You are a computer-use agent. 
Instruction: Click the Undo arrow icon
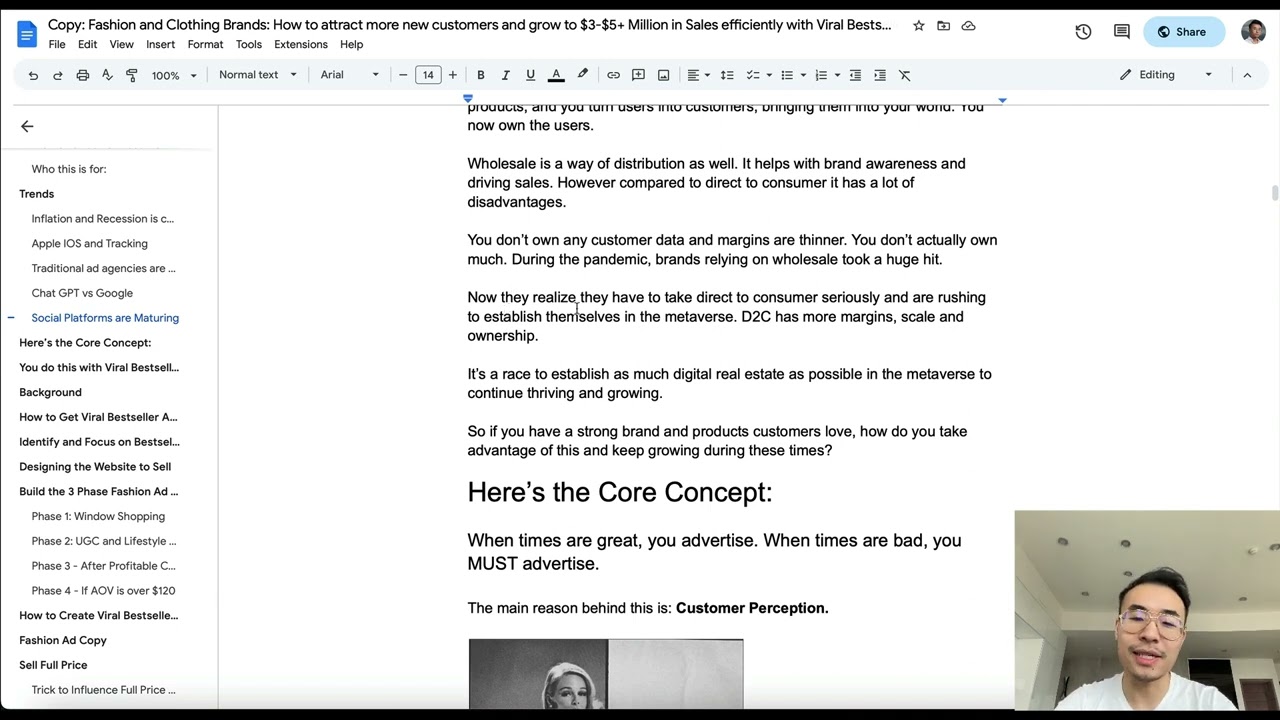coord(33,75)
